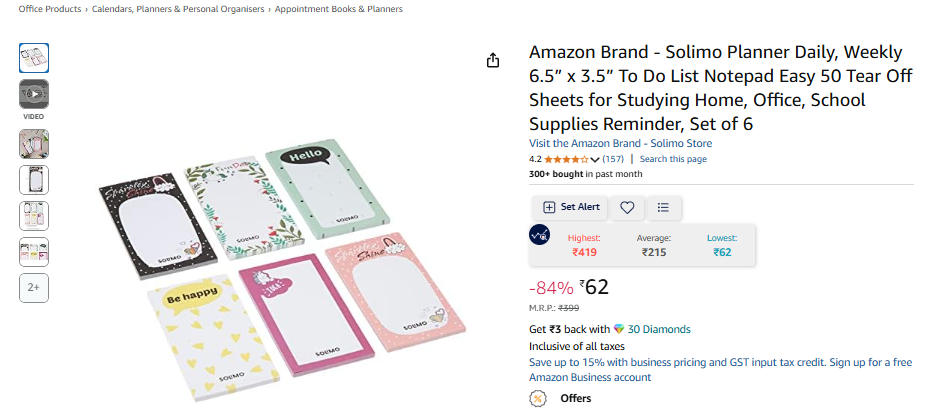
Task: Play the product video thumbnail
Action: point(34,94)
